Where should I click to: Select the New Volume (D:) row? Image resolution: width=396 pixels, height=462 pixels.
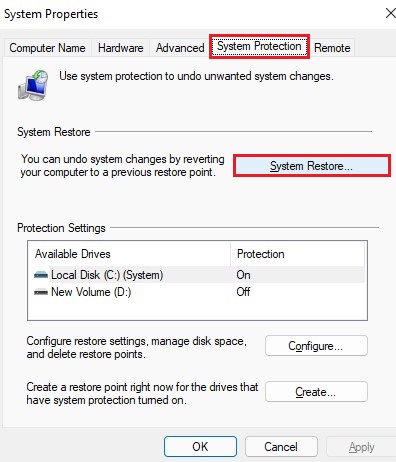click(197, 292)
